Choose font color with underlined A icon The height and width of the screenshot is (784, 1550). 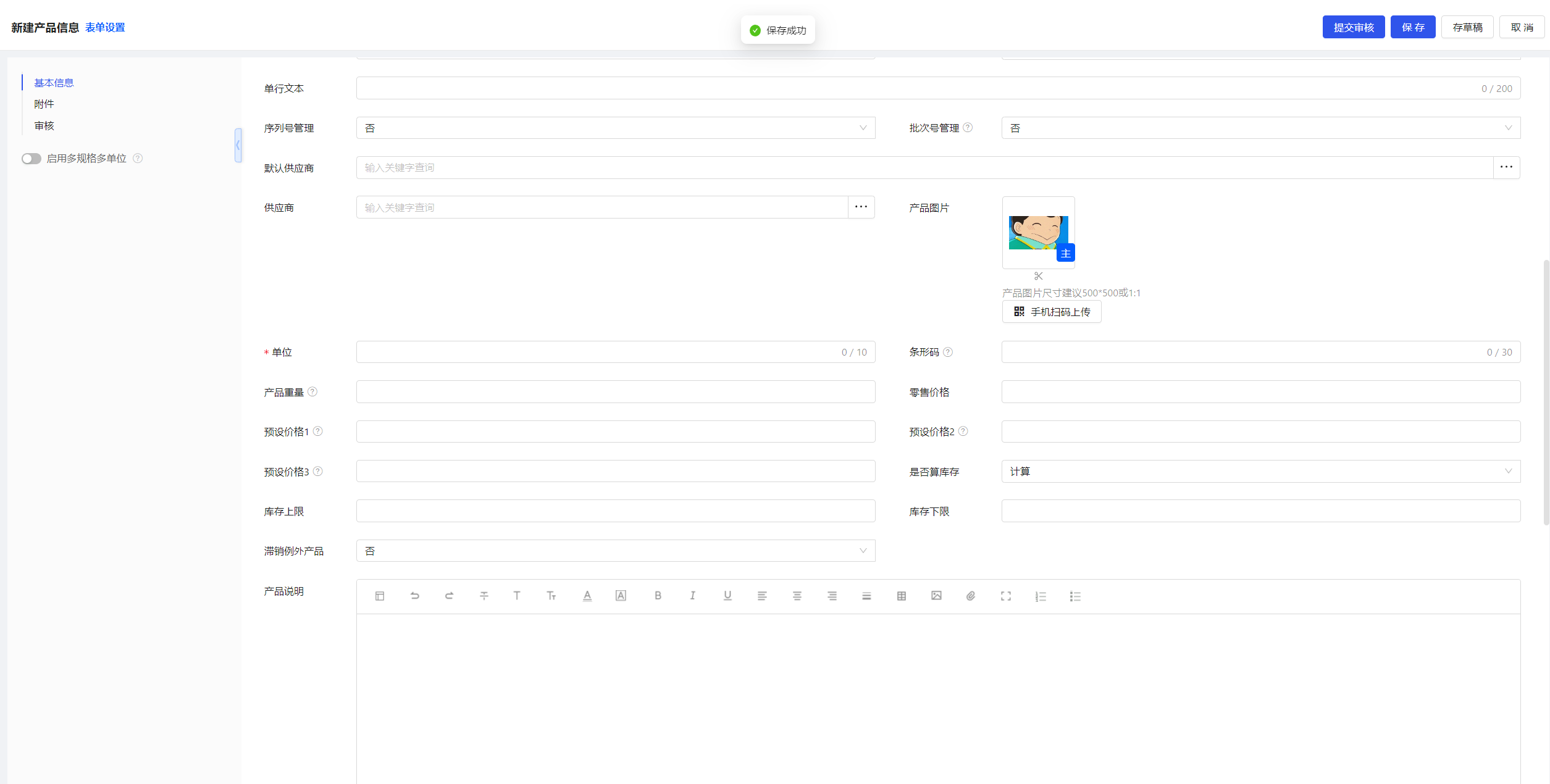[587, 596]
